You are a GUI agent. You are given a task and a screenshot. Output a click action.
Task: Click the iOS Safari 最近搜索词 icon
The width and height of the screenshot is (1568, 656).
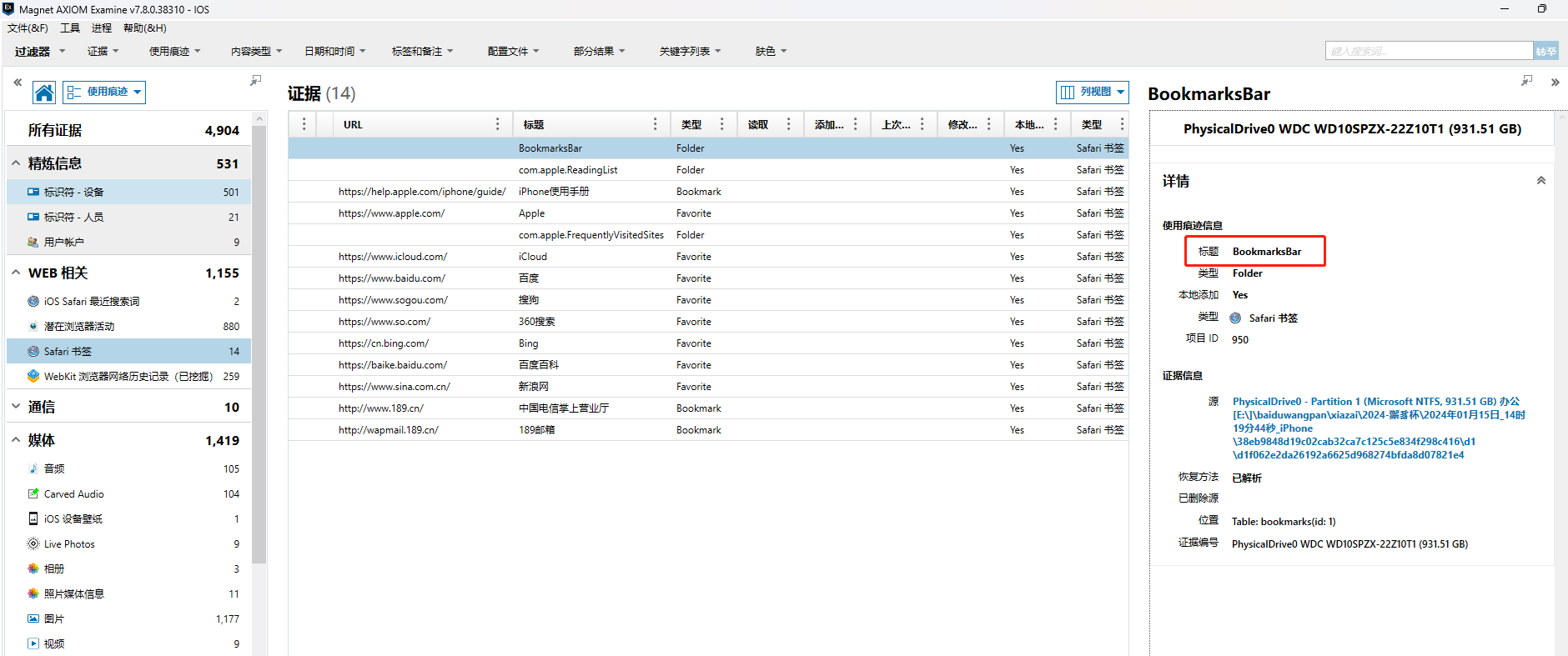click(33, 301)
